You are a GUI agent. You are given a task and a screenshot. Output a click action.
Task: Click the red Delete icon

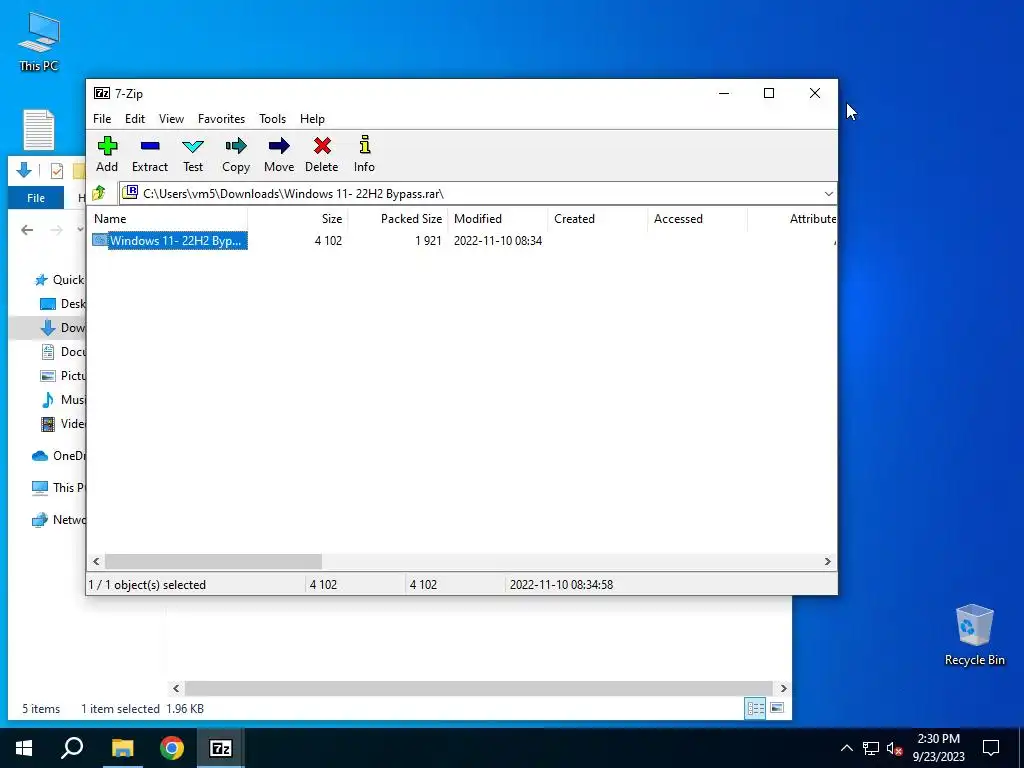pos(322,146)
